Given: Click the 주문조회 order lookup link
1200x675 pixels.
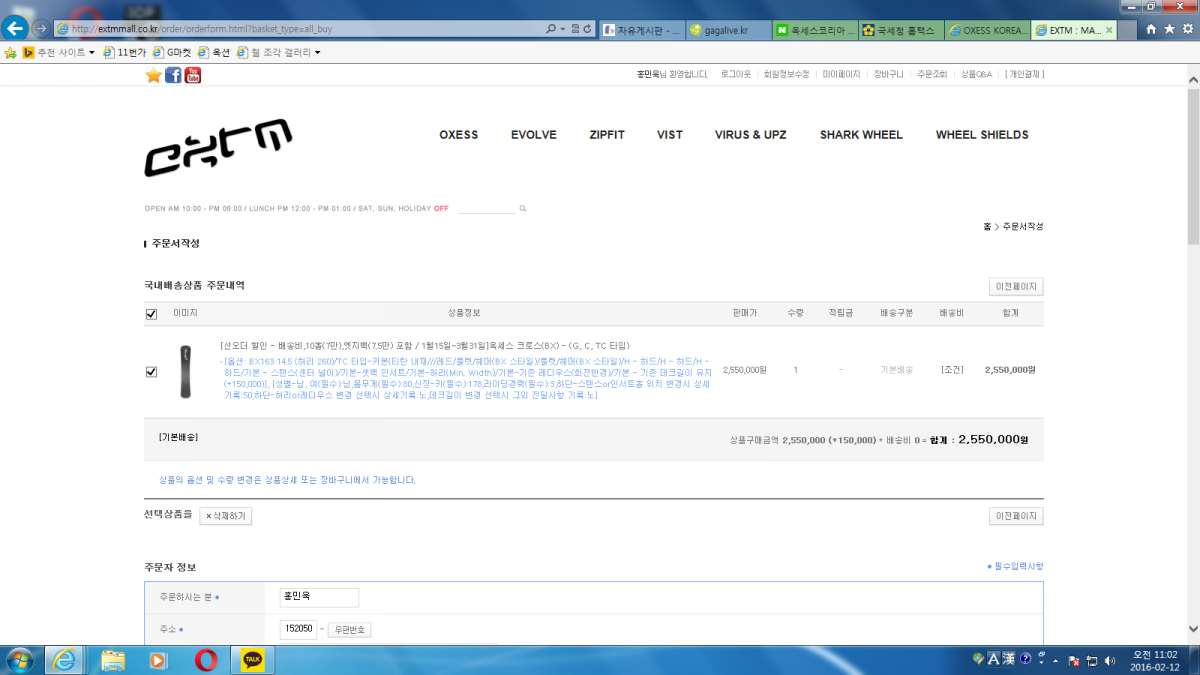Looking at the screenshot, I should (932, 74).
